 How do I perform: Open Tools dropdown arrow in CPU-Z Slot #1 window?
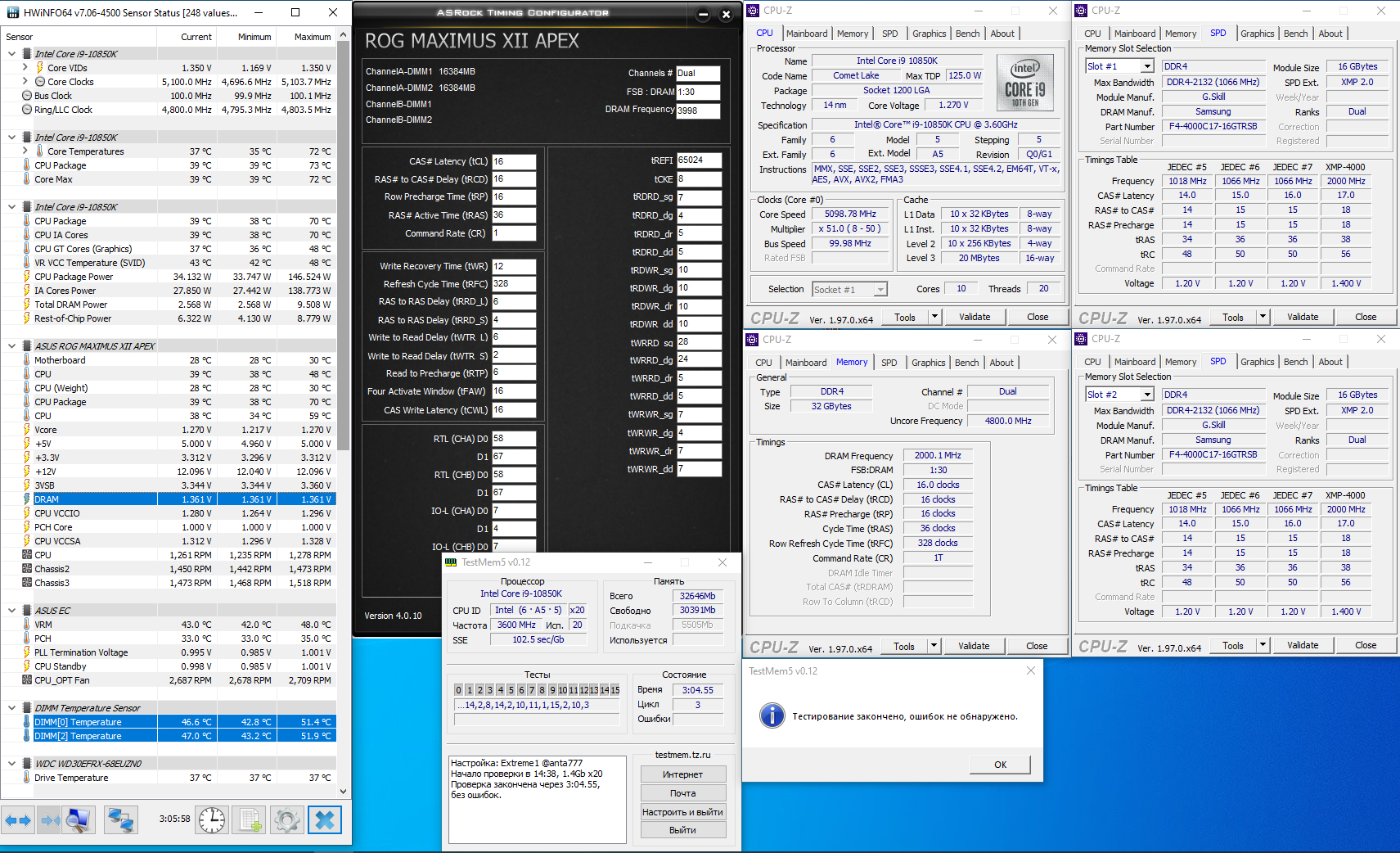click(1263, 317)
